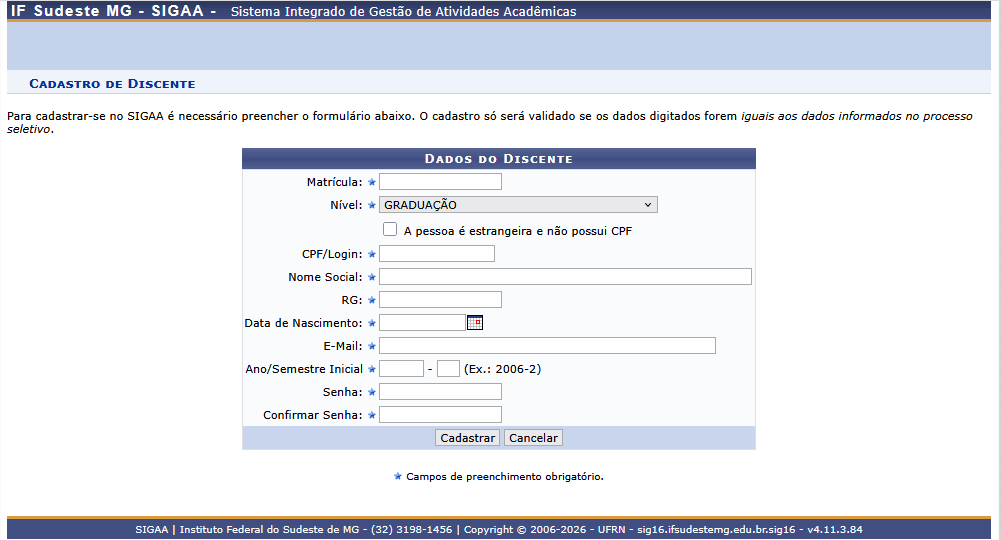Image resolution: width=1001 pixels, height=540 pixels.
Task: Click the CPF/Login text field
Action: pos(437,254)
